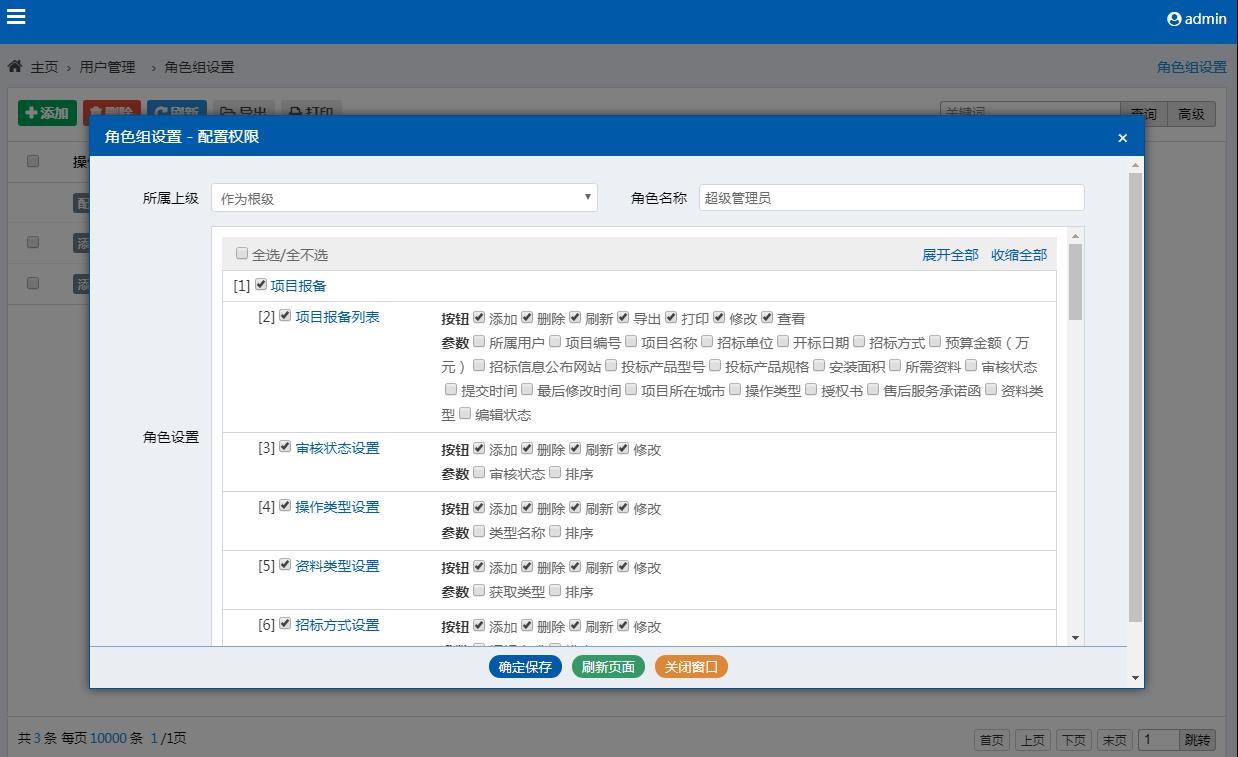The width and height of the screenshot is (1238, 757).
Task: Click 角色组设置 link at top right
Action: point(1192,67)
